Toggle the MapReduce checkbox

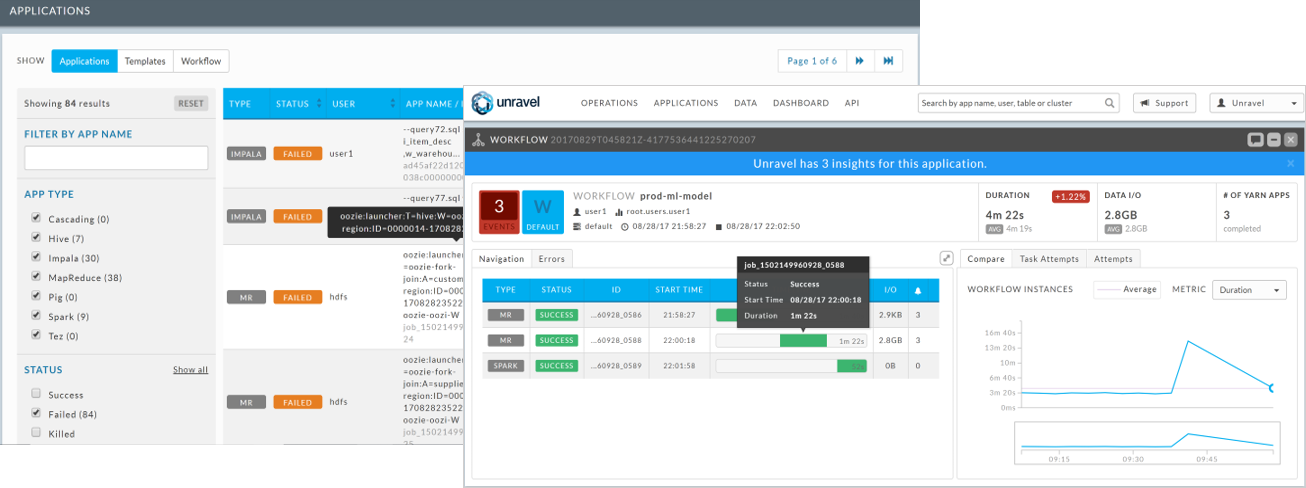tap(37, 277)
